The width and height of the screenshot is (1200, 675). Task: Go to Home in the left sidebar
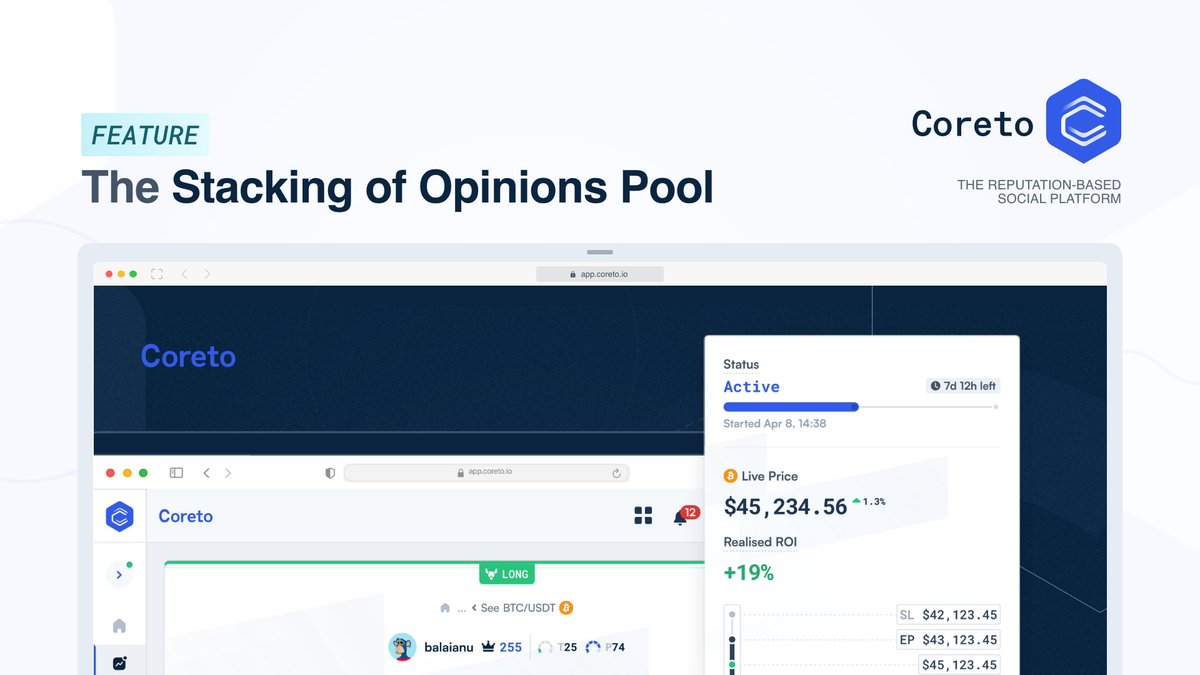119,626
